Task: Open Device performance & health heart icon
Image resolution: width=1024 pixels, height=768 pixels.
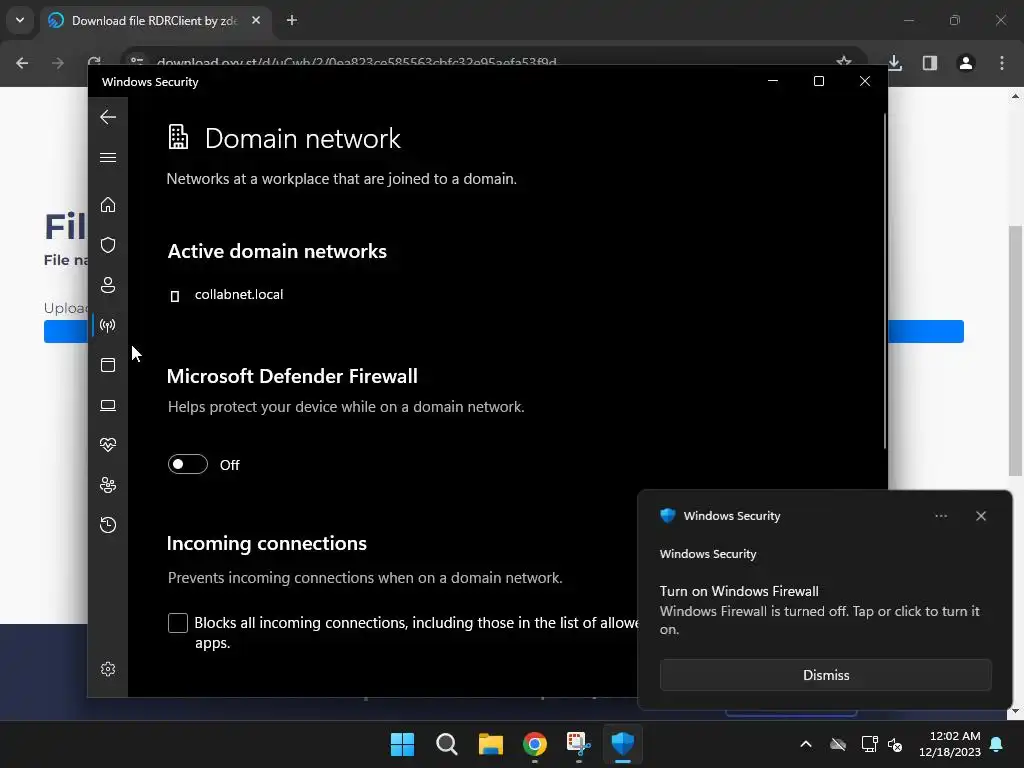Action: pos(108,445)
